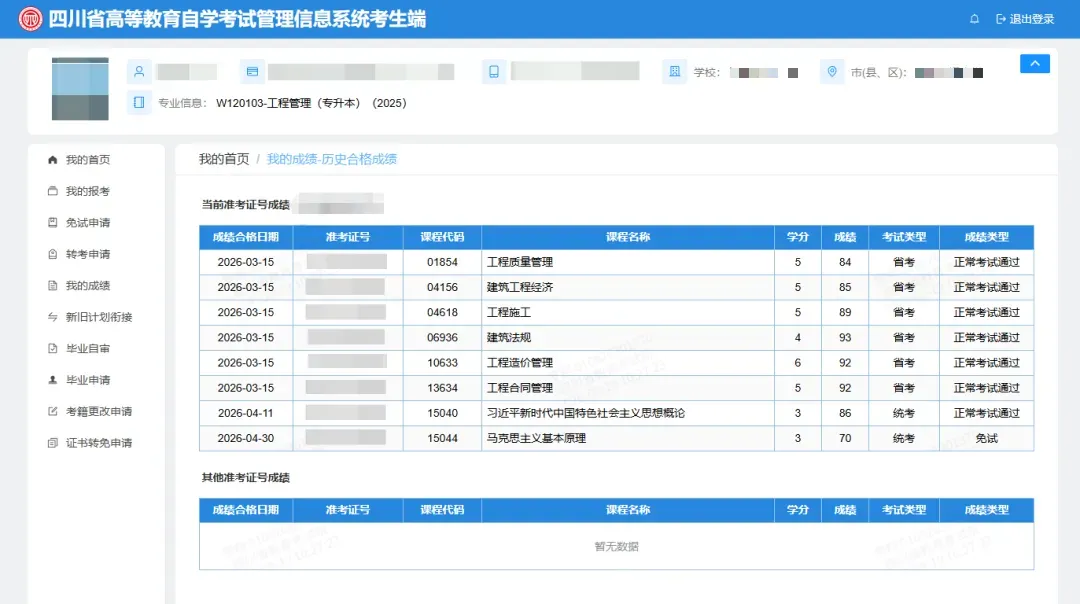1080x604 pixels.
Task: Click the 新旧计划衔接 sidebar icon
Action: (x=52, y=317)
